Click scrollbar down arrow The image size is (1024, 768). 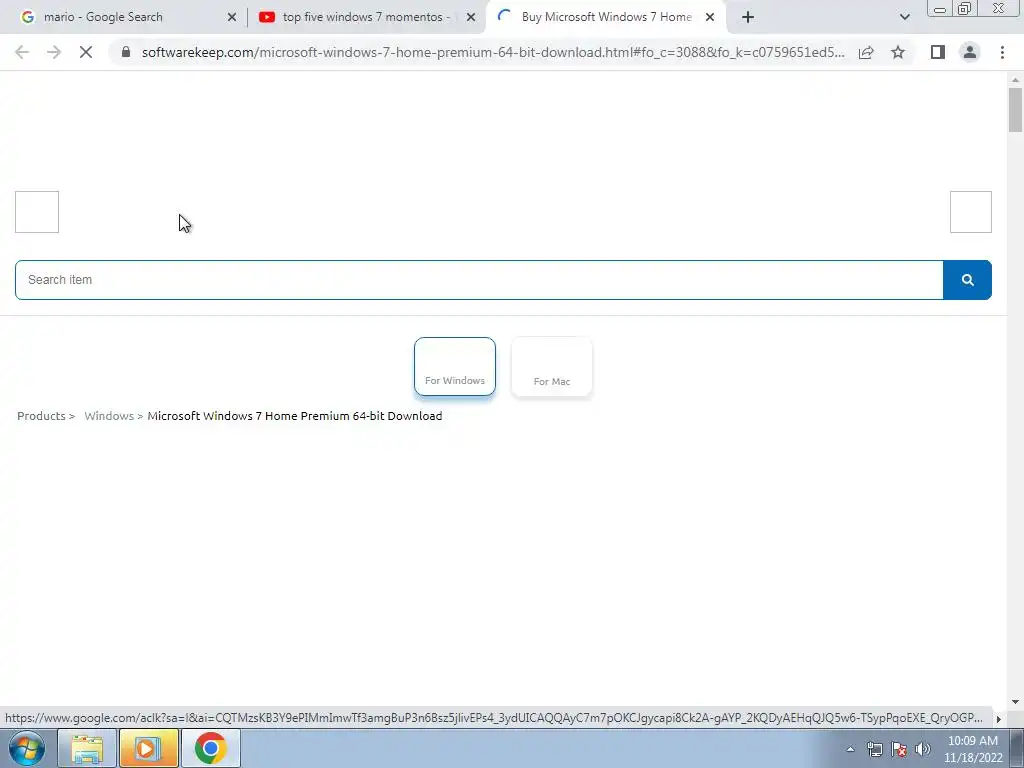tap(1015, 702)
